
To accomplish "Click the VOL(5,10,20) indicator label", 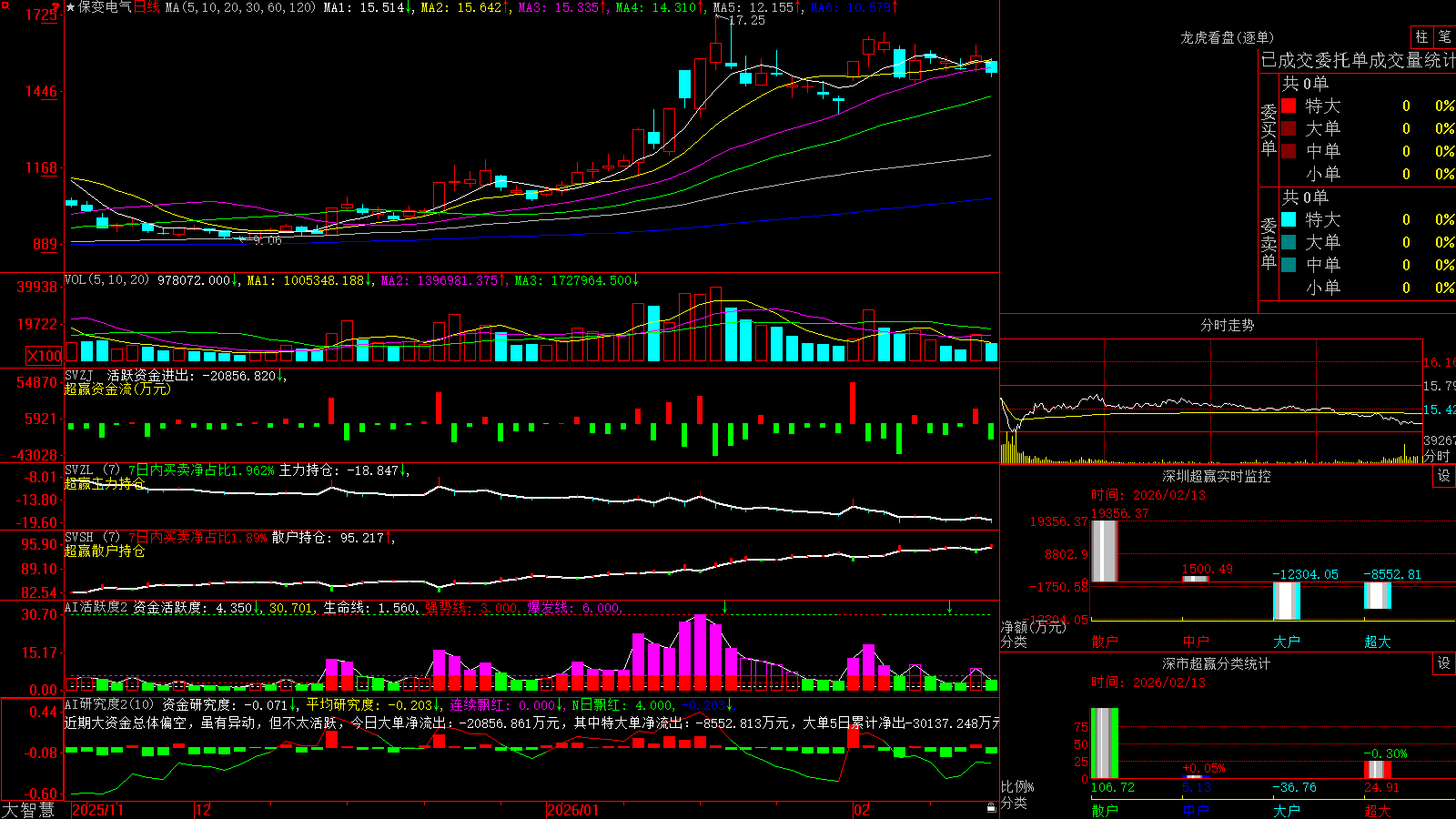I will pos(107,280).
